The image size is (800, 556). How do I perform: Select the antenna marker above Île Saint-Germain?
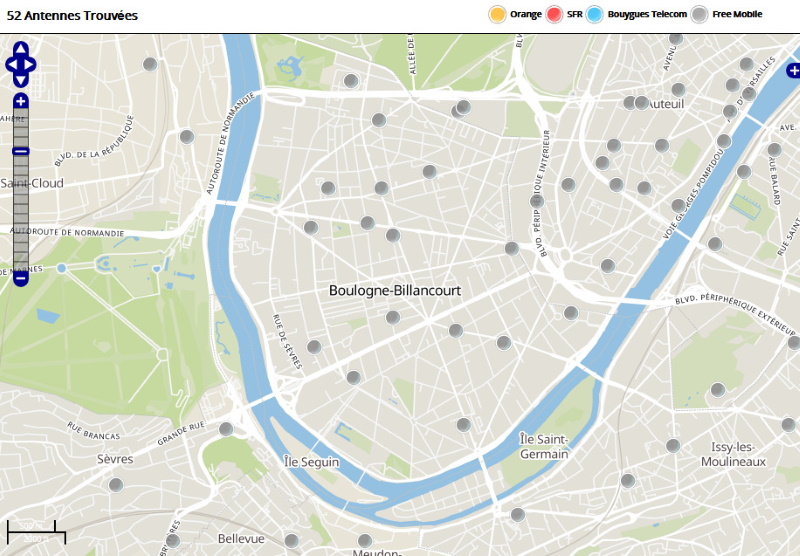tap(463, 425)
